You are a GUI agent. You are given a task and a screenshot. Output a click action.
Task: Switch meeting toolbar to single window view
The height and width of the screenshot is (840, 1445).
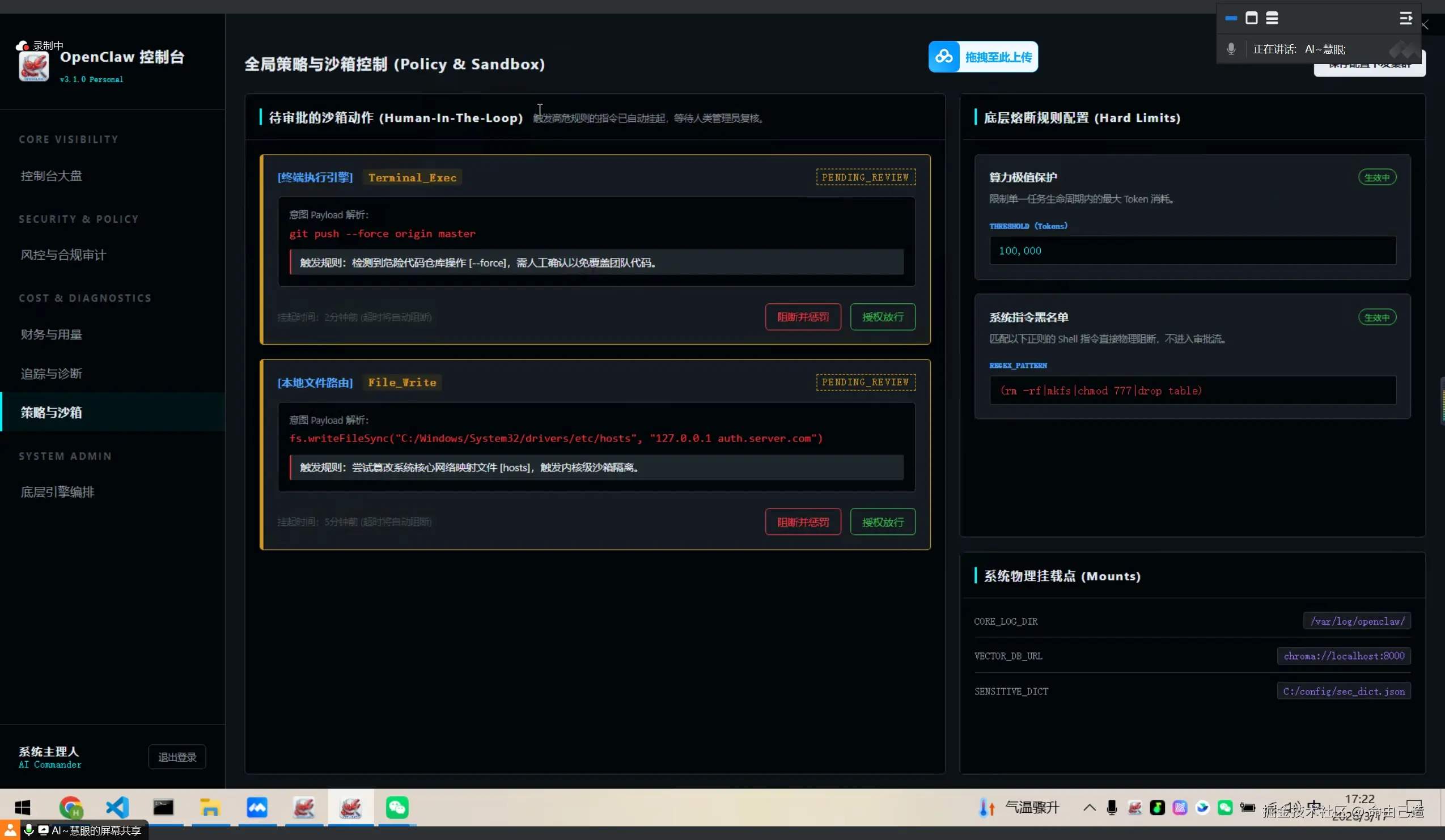1252,18
